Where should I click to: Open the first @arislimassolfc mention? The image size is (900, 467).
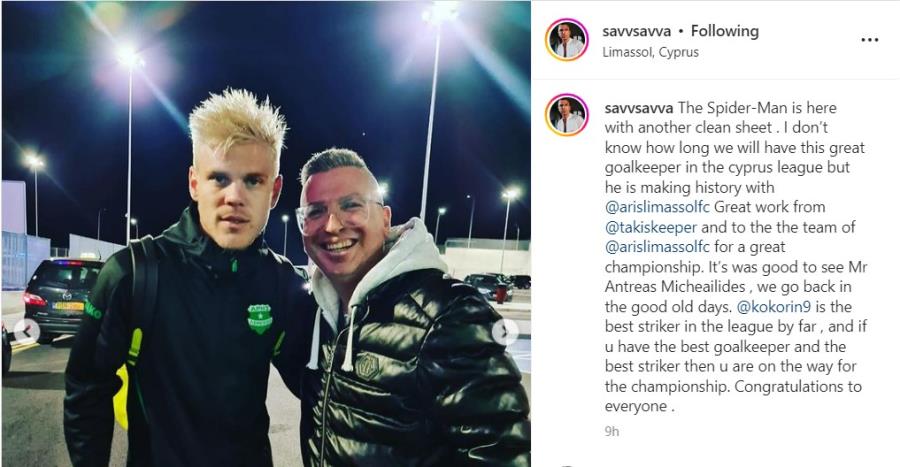coord(657,207)
